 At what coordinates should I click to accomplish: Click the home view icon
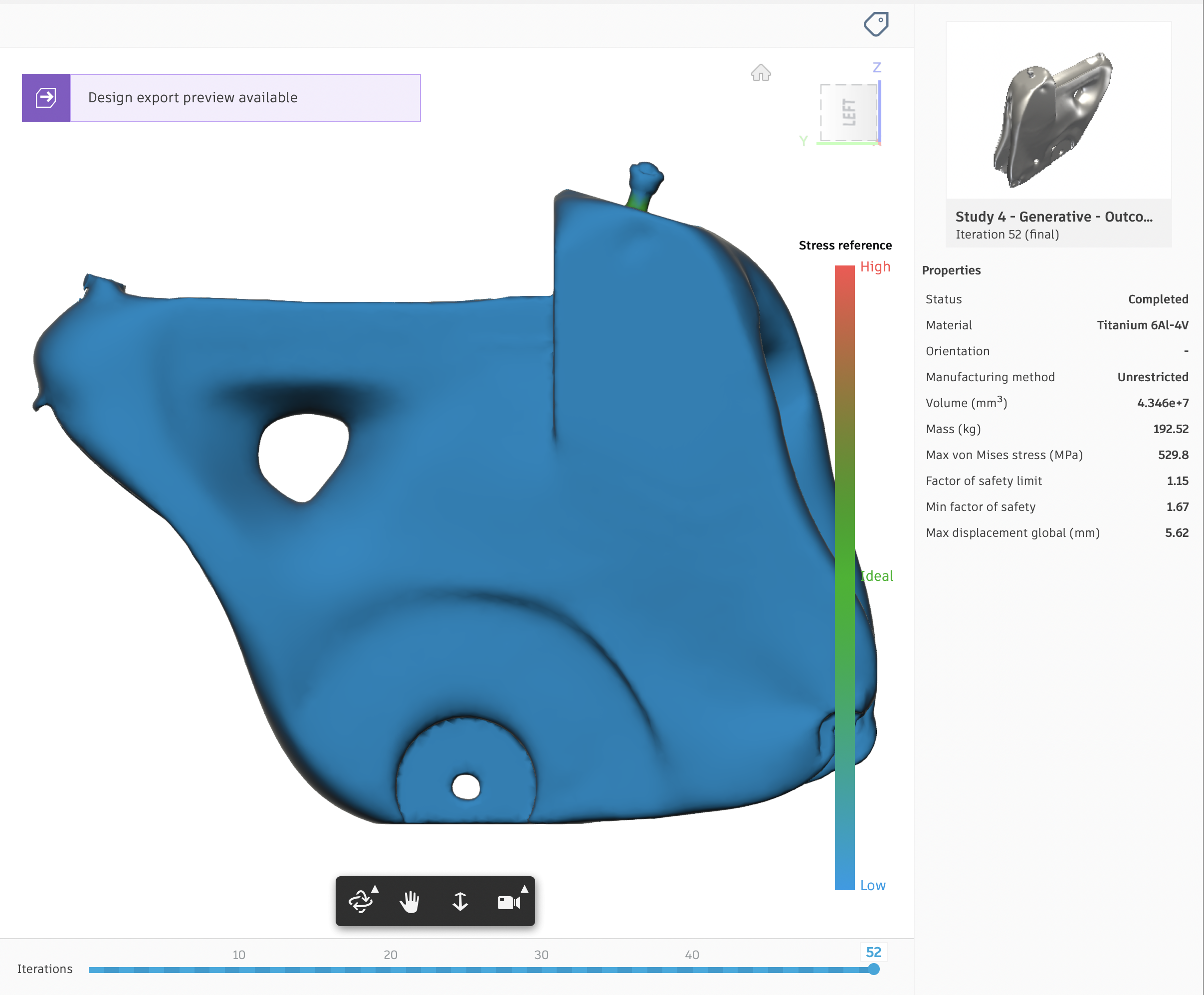pyautogui.click(x=761, y=73)
